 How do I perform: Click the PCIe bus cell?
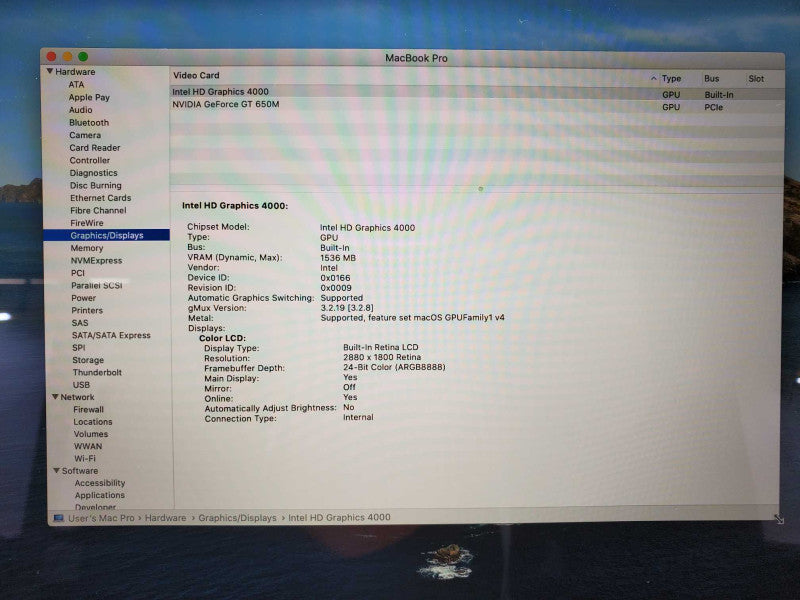click(713, 107)
